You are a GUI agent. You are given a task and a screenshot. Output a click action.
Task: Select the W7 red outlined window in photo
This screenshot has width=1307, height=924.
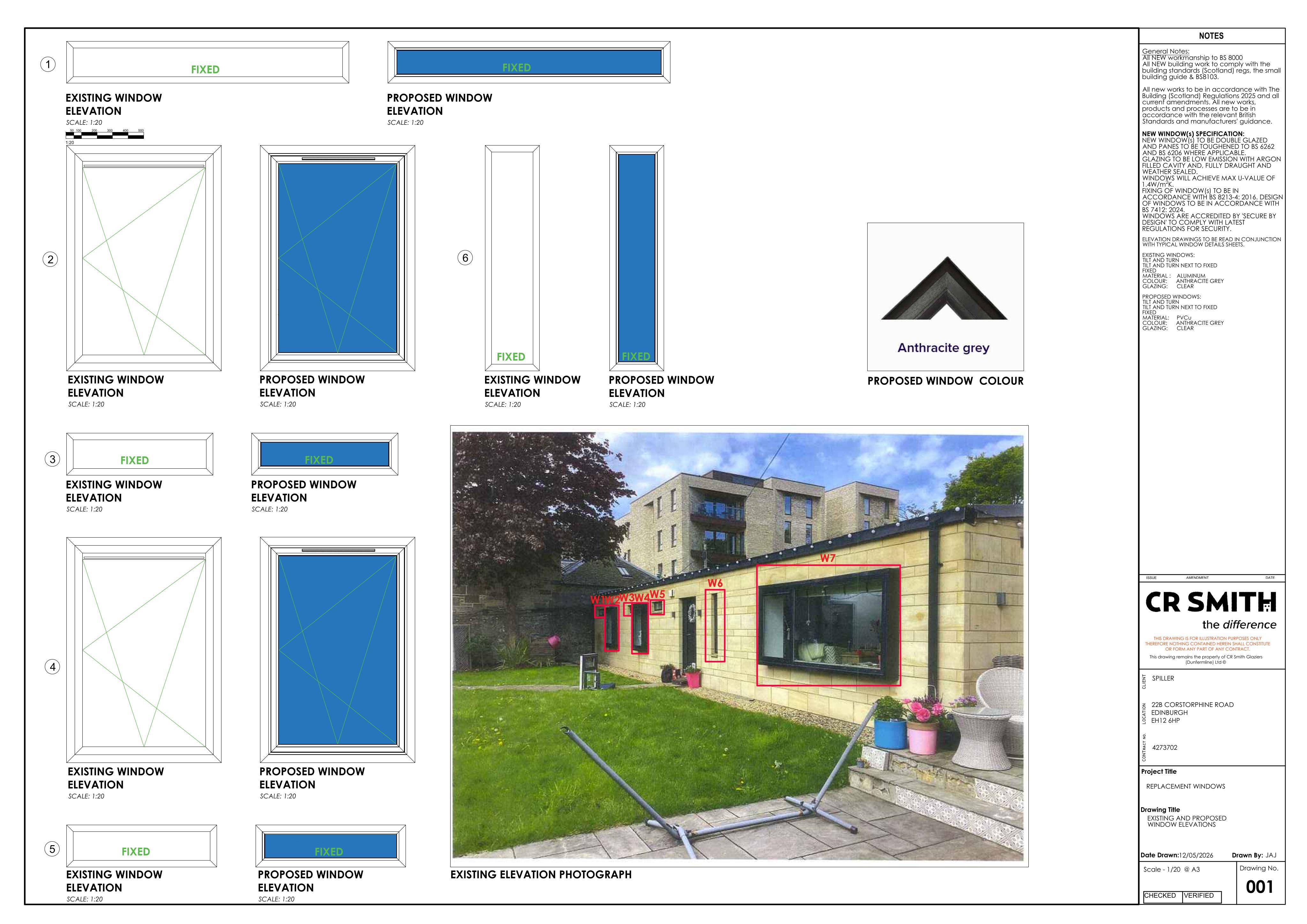click(x=828, y=625)
